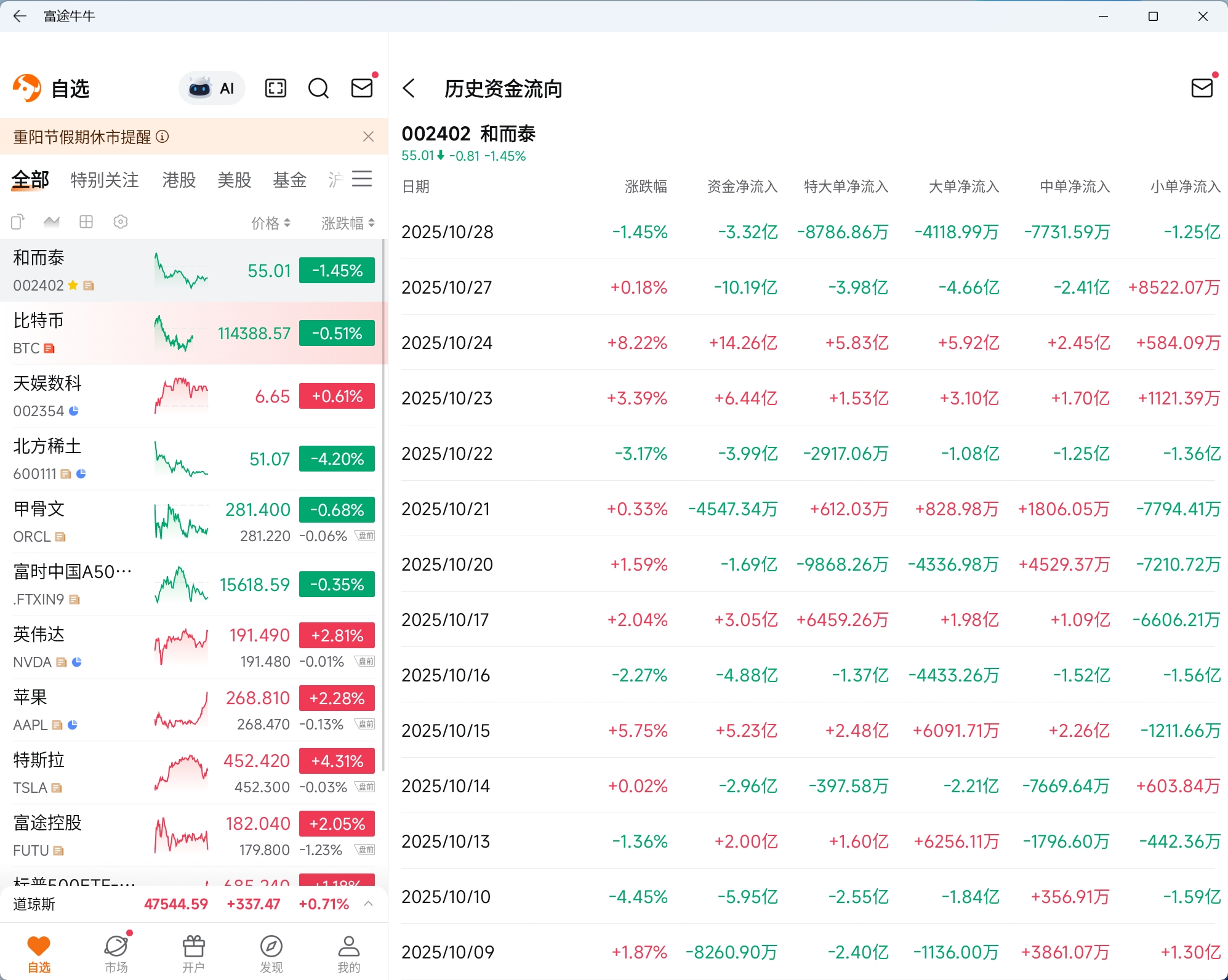
Task: Go back from 历史资金流向 page
Action: click(409, 89)
